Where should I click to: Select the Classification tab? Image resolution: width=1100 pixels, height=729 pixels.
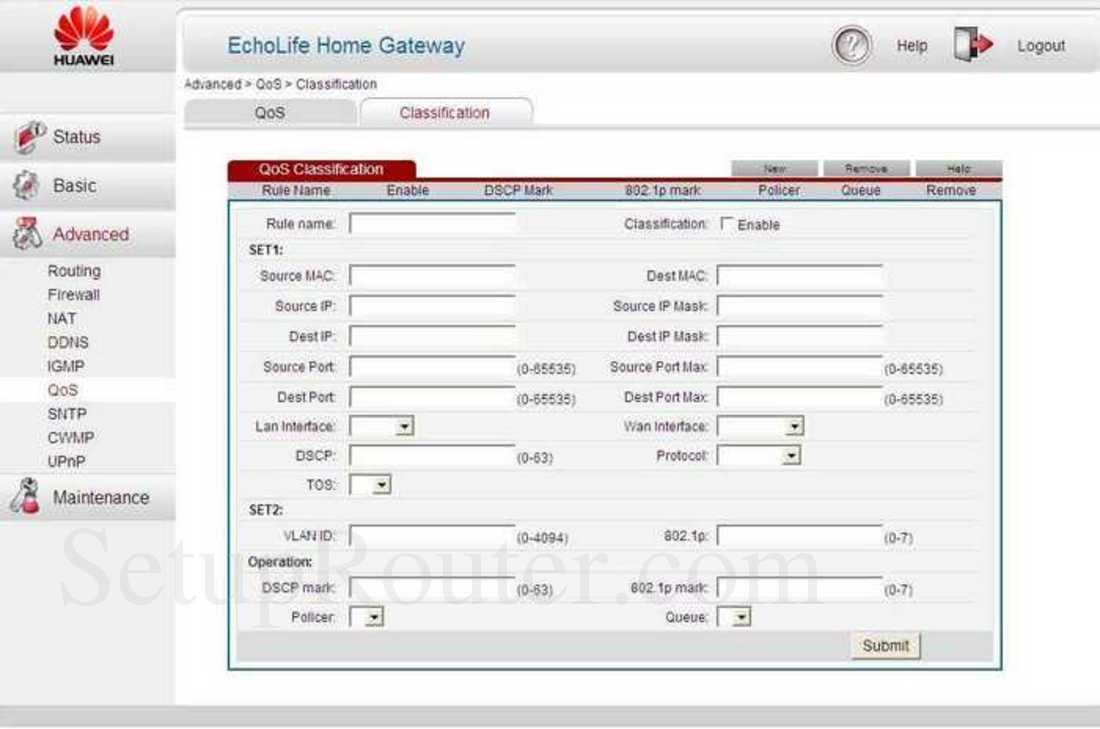pyautogui.click(x=444, y=112)
